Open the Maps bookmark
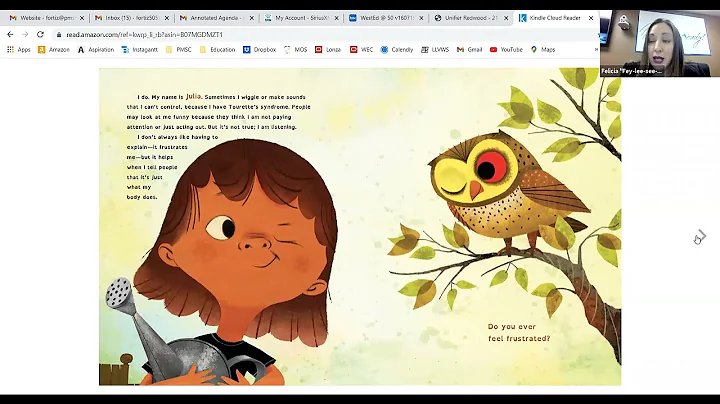Image resolution: width=720 pixels, height=404 pixels. [543, 50]
